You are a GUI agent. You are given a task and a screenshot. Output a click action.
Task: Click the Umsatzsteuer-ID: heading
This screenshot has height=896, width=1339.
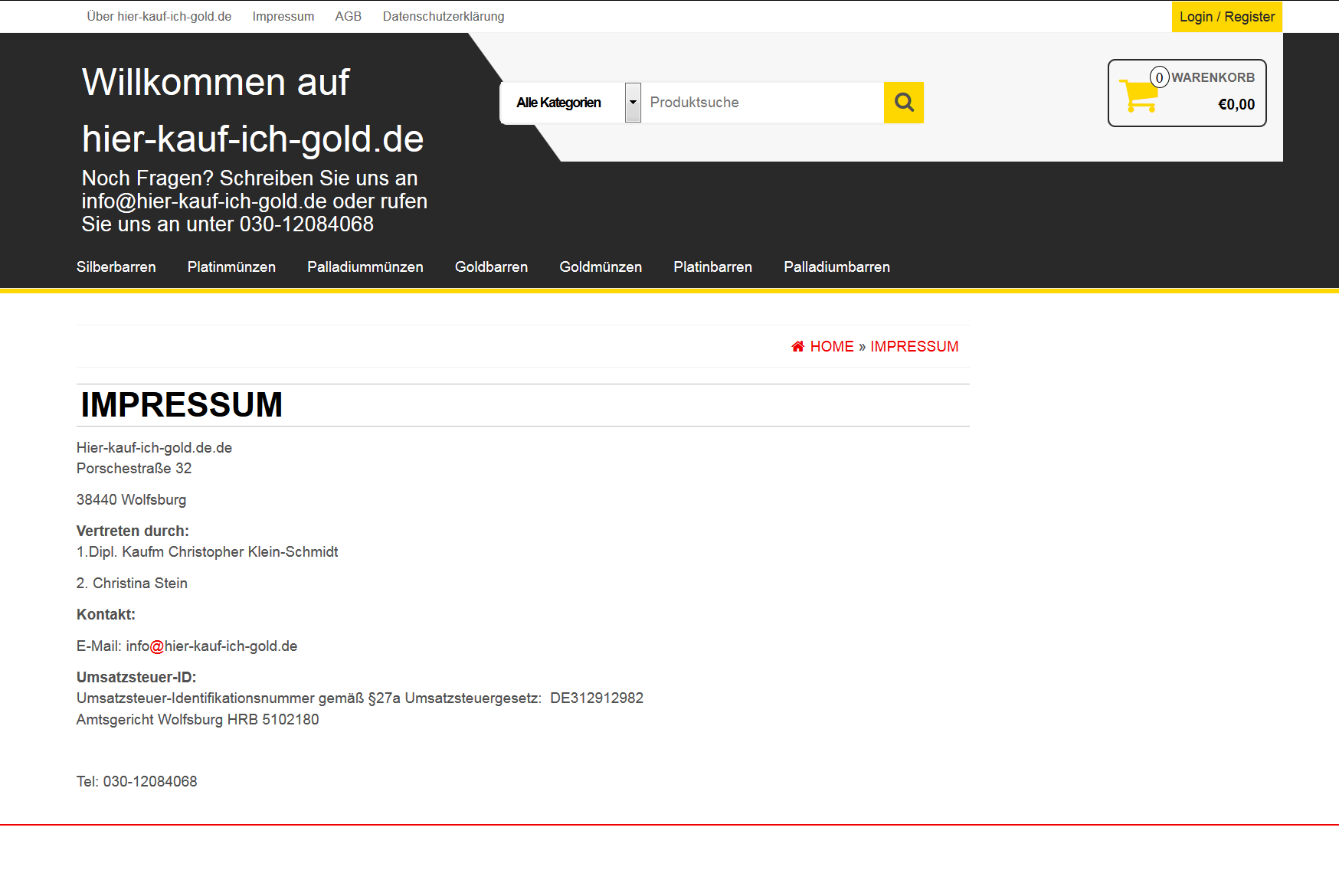click(x=136, y=677)
